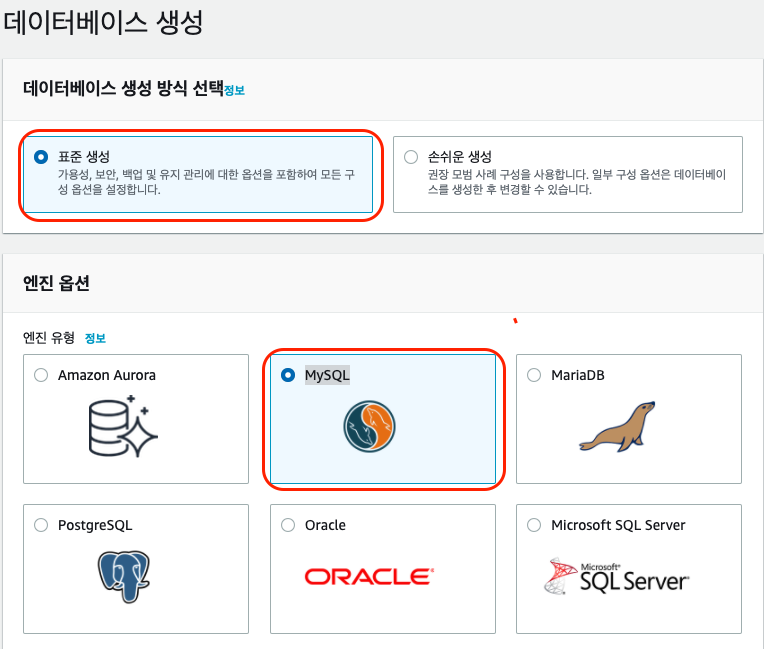Choose the PostgreSQL engine radio button
Image resolution: width=764 pixels, height=649 pixels.
coord(41,525)
